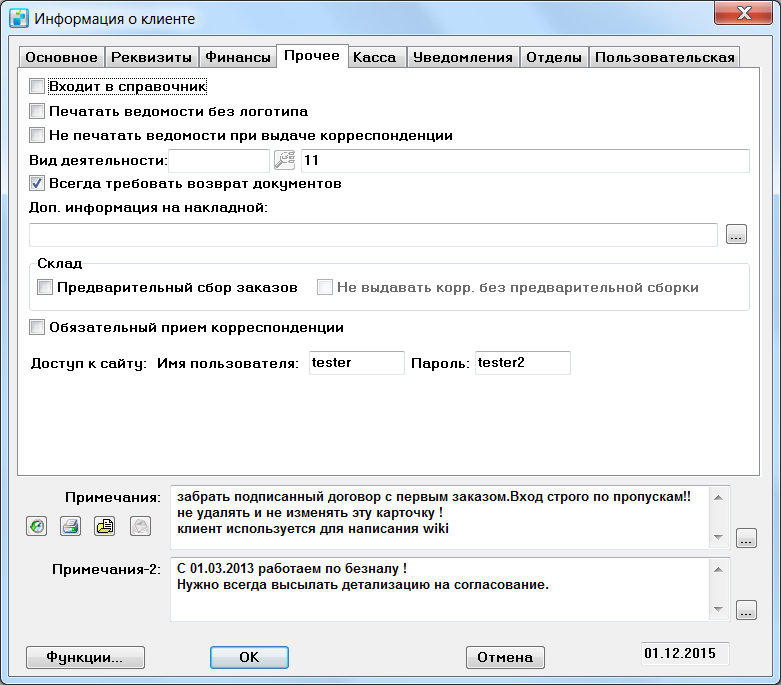The height and width of the screenshot is (685, 781).
Task: Click down arrow of Примечания scrollbar
Action: [x=718, y=537]
